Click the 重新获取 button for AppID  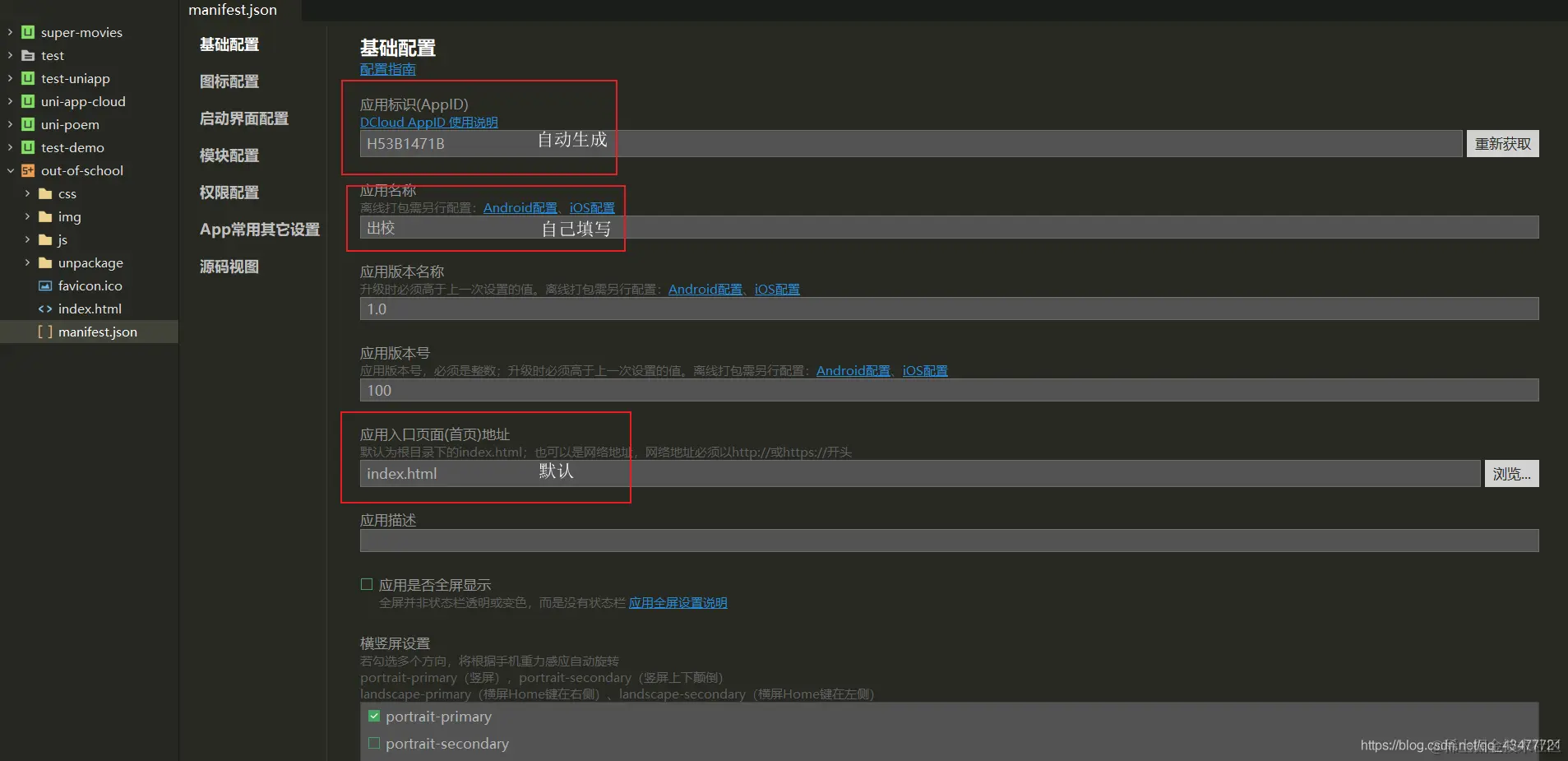pos(1502,143)
